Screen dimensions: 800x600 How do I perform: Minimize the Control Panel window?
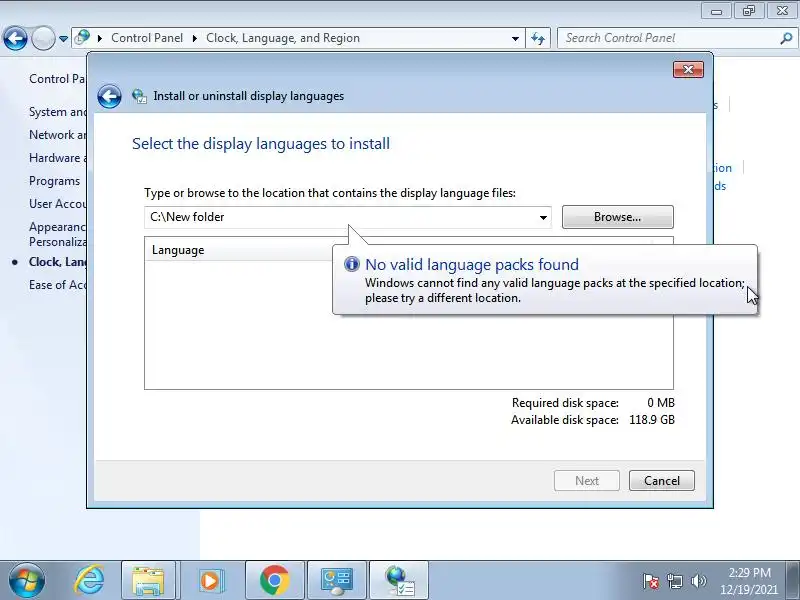(716, 11)
